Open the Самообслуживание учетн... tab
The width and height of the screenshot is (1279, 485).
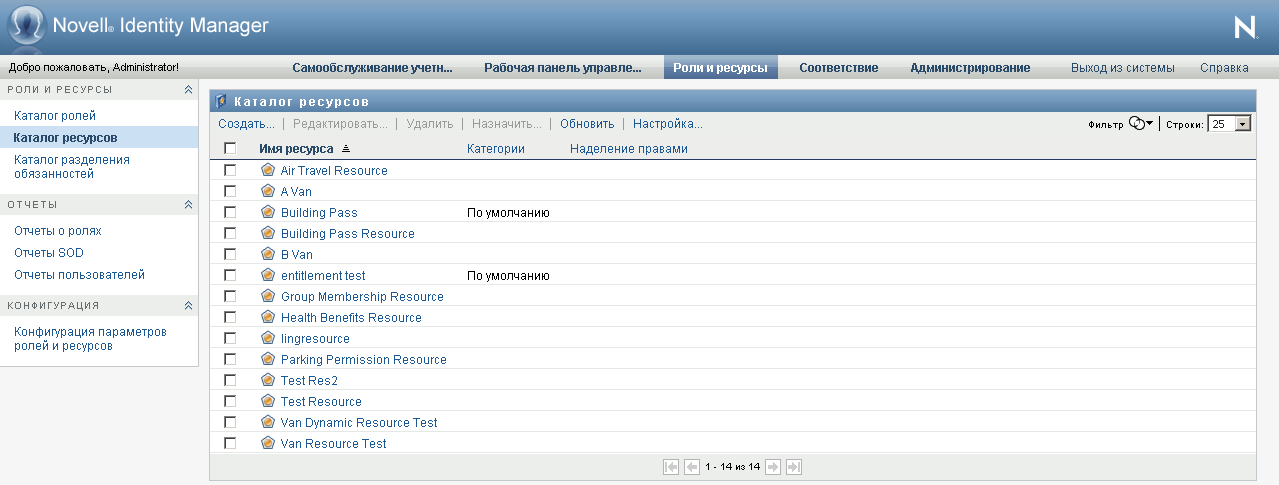point(372,68)
